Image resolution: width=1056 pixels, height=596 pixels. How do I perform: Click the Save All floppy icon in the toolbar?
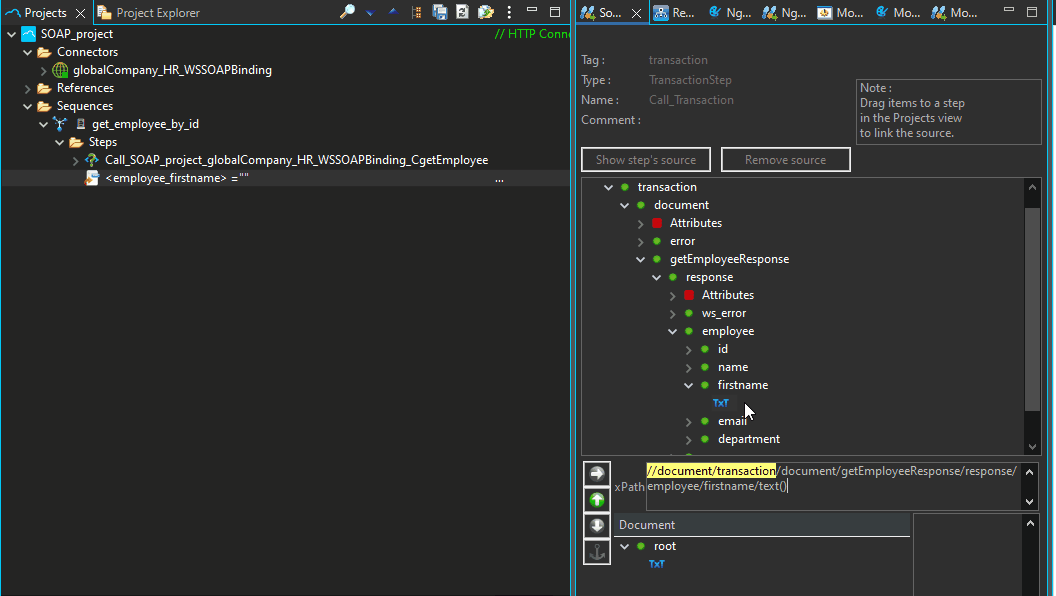tap(440, 11)
